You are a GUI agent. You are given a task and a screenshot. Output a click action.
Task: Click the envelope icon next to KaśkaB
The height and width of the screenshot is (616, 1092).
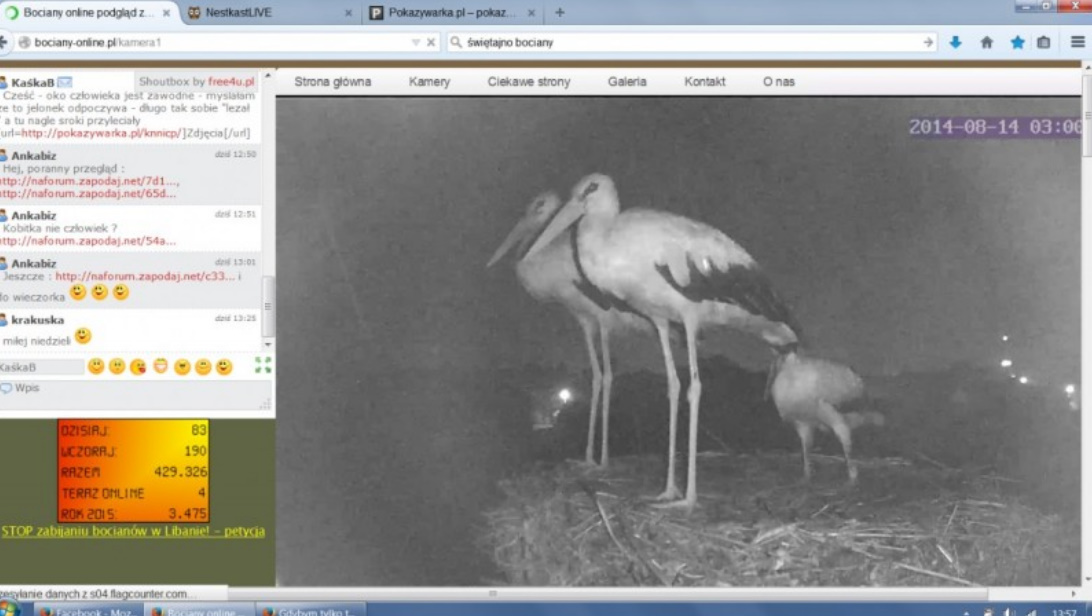pos(65,82)
